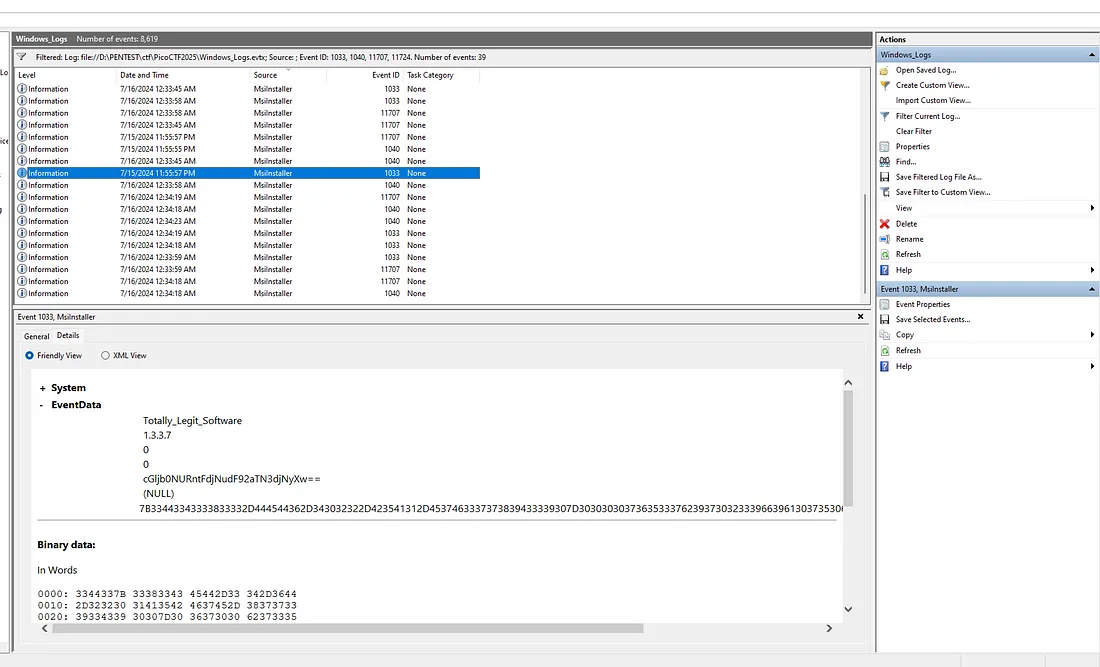
Task: Click the Binary data: heading
Action: point(66,545)
